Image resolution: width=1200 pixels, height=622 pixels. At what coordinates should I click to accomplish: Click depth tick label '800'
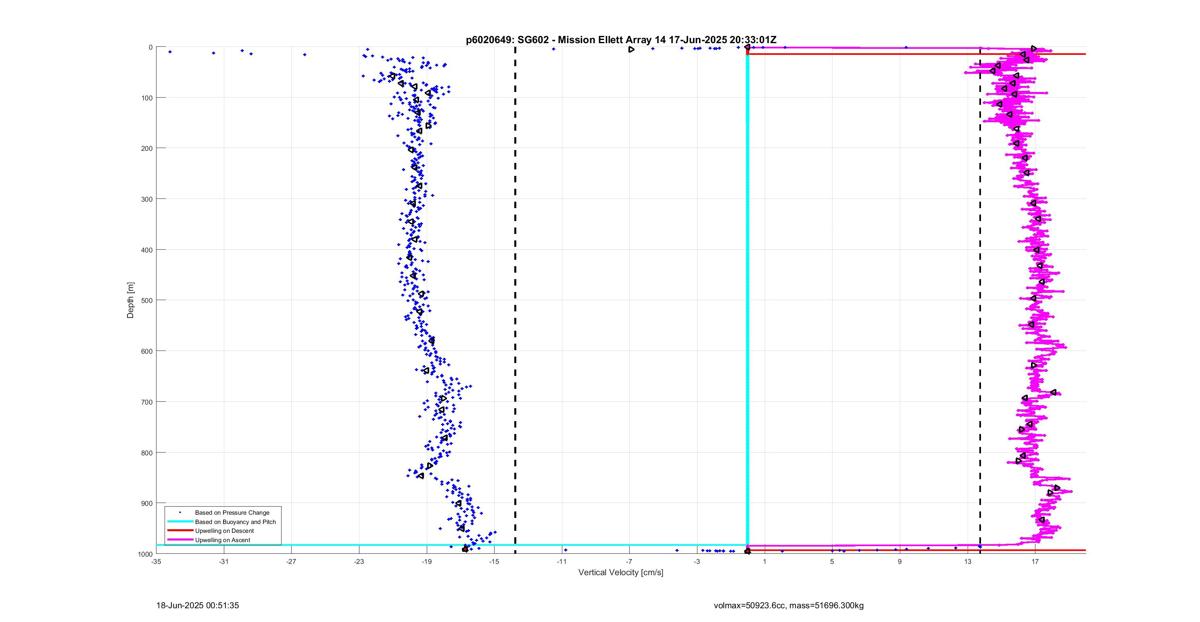[145, 452]
